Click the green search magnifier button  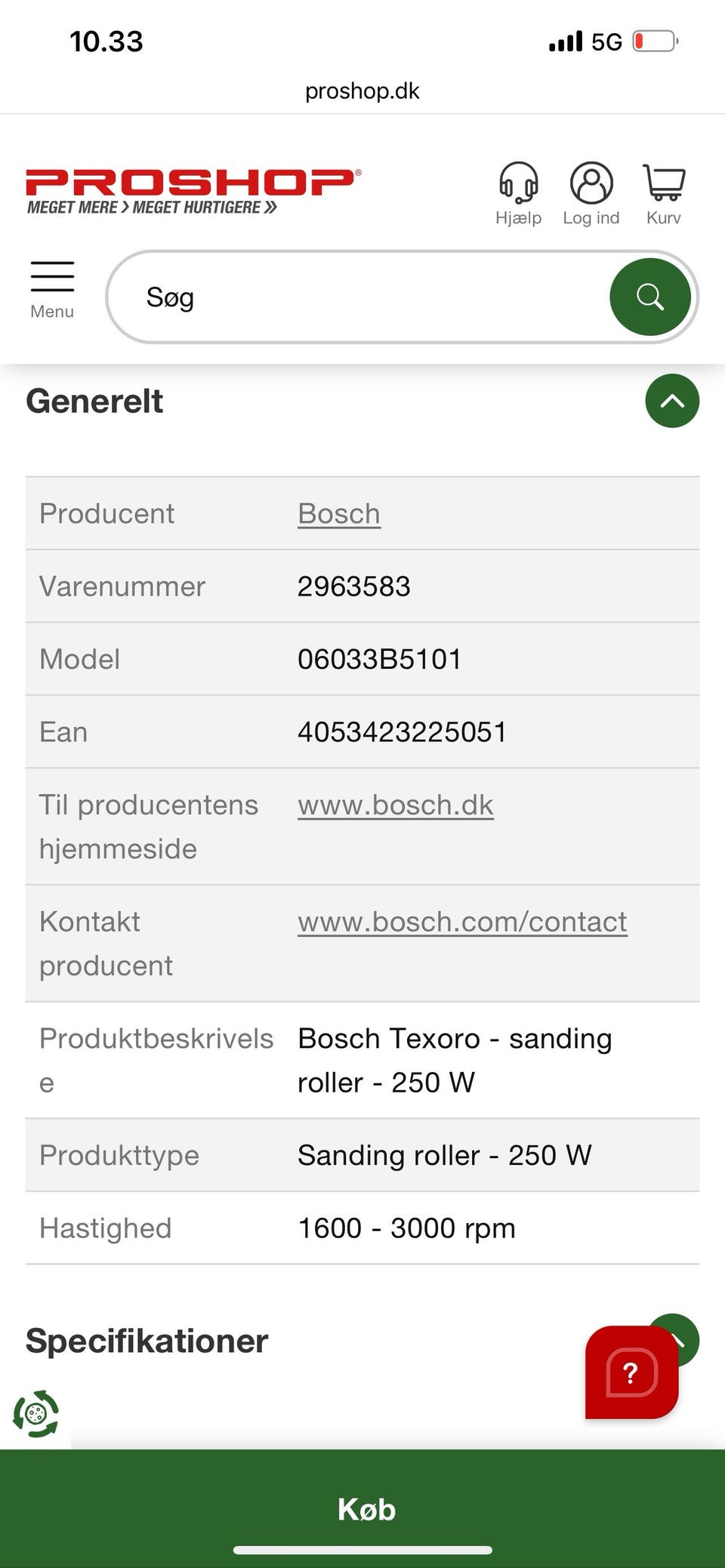pos(649,297)
